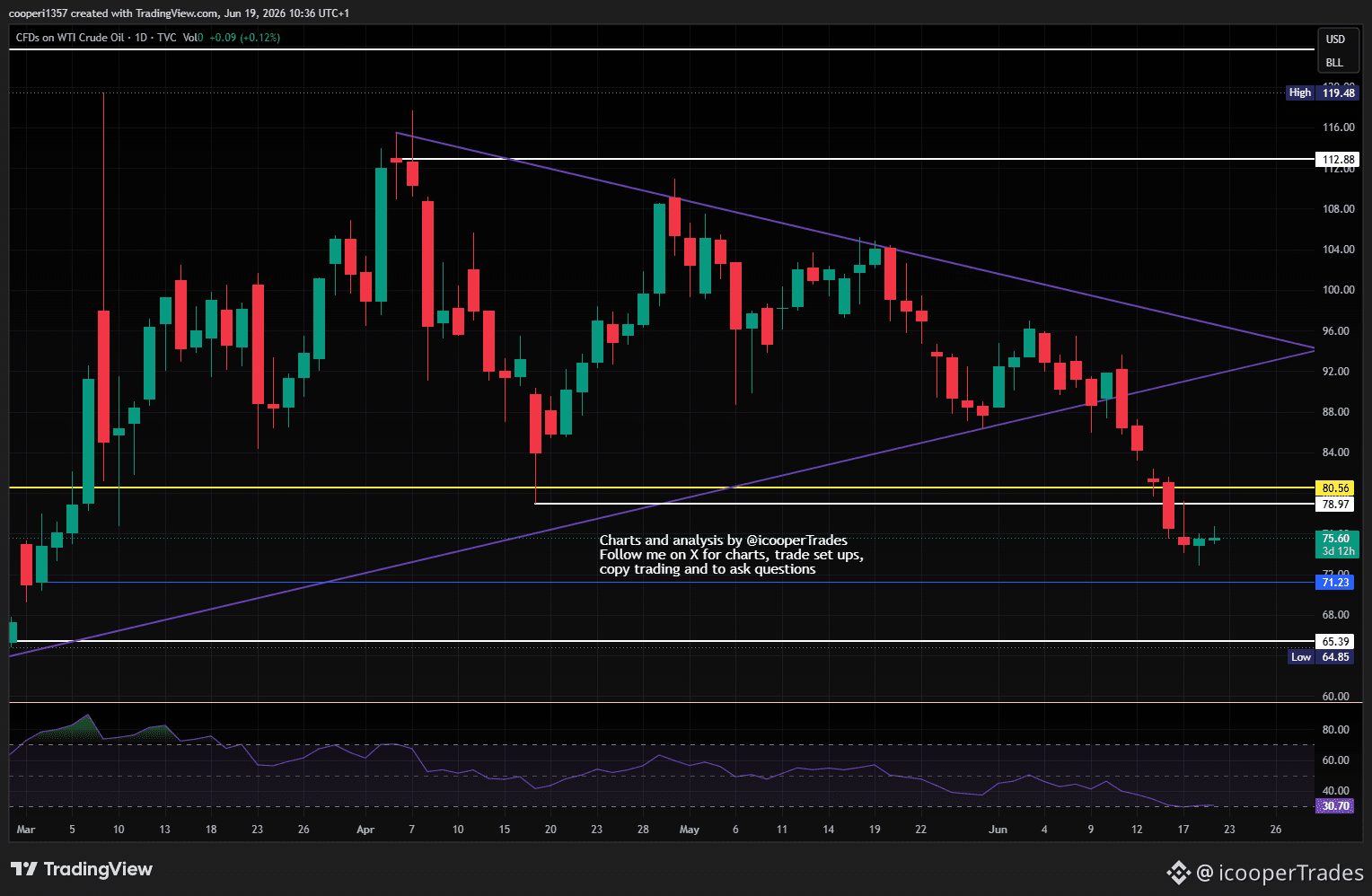
Task: Click the 'Mar' label on the time axis
Action: 26,830
